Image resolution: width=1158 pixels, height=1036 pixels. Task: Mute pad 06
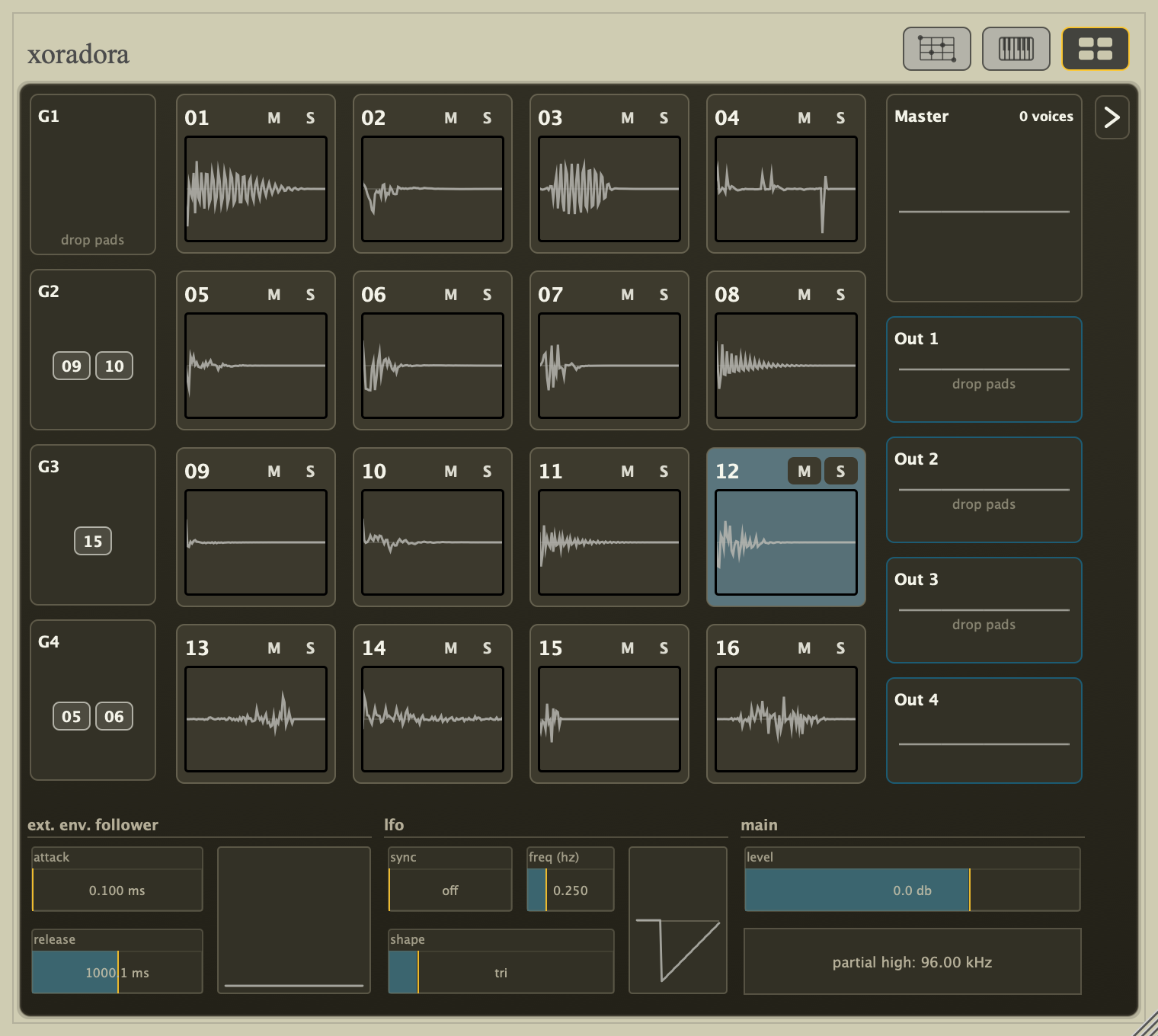(x=451, y=295)
